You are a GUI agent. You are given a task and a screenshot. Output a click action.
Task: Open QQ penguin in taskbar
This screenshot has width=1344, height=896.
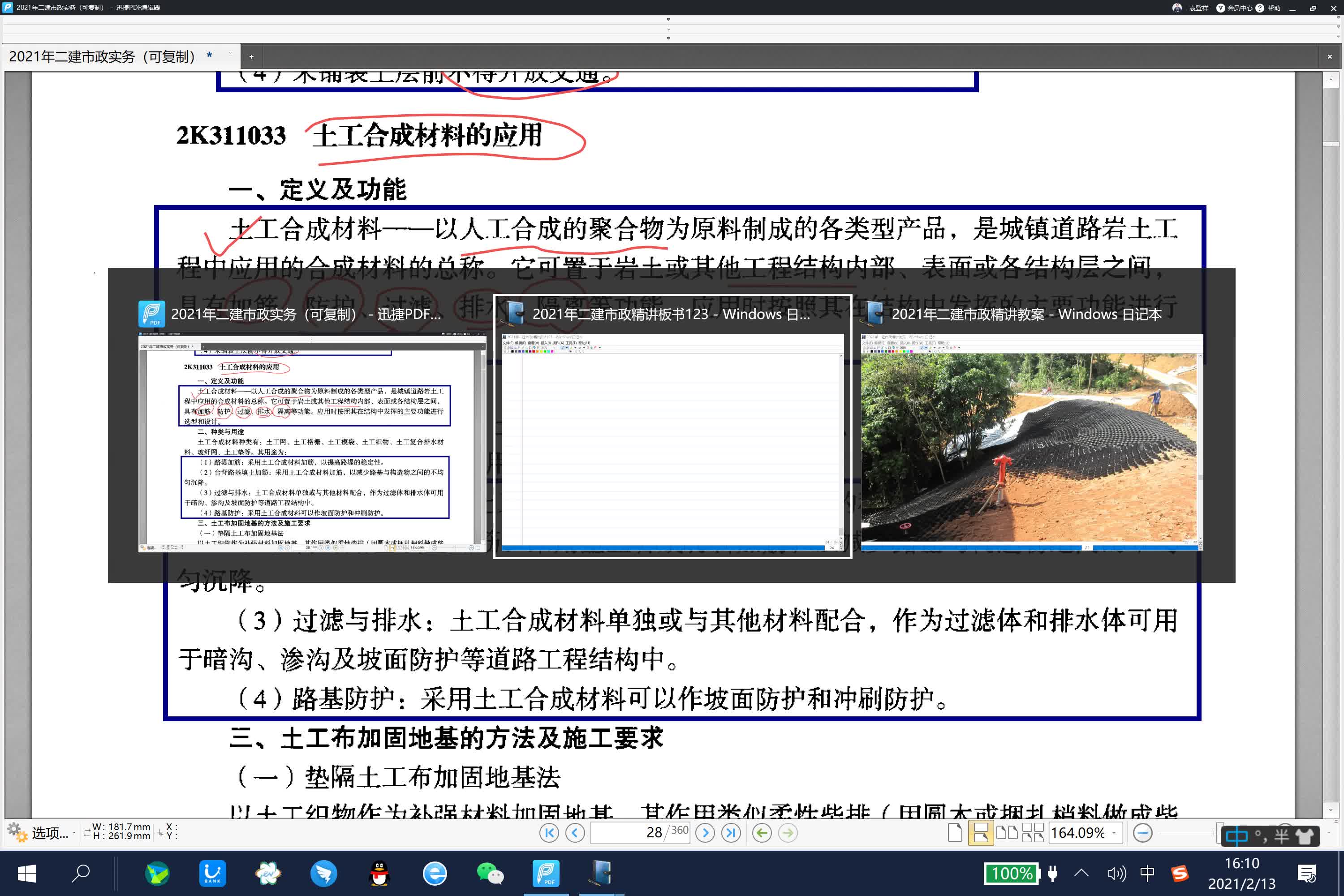pyautogui.click(x=379, y=873)
